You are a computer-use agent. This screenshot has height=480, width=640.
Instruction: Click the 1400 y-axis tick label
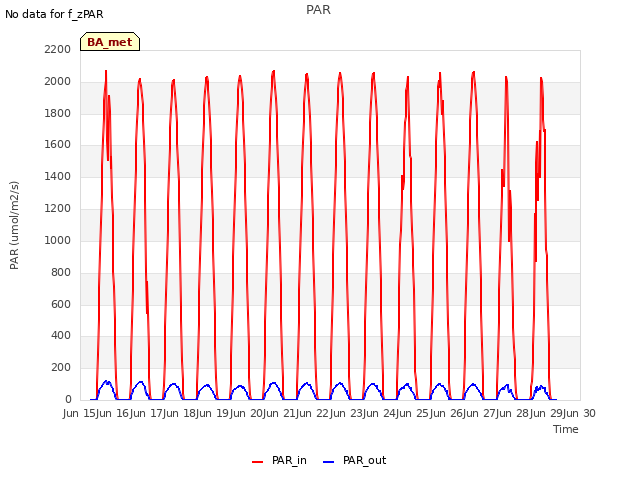pos(58,176)
